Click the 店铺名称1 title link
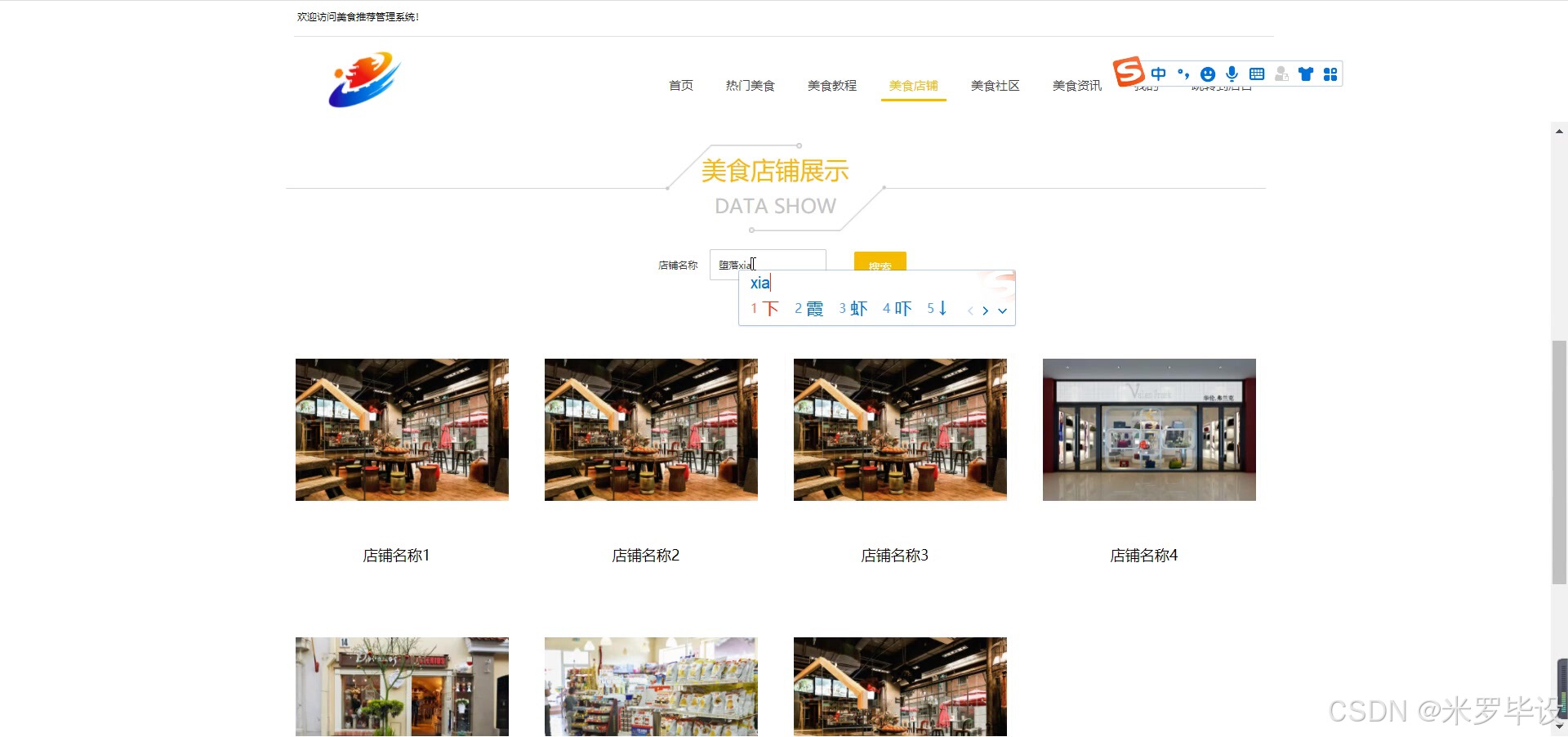Image resolution: width=1568 pixels, height=737 pixels. point(396,556)
